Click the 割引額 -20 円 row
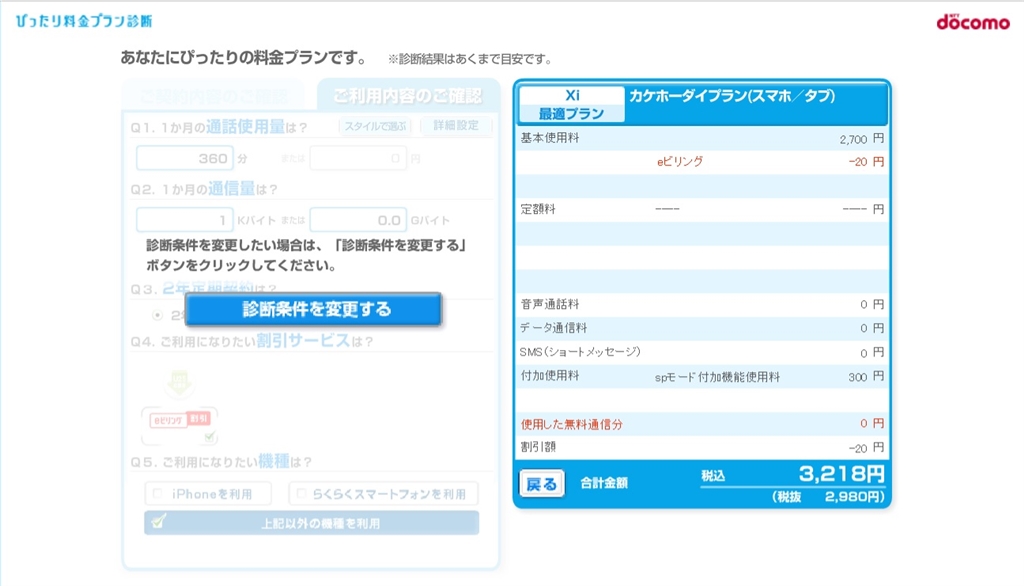 702,448
